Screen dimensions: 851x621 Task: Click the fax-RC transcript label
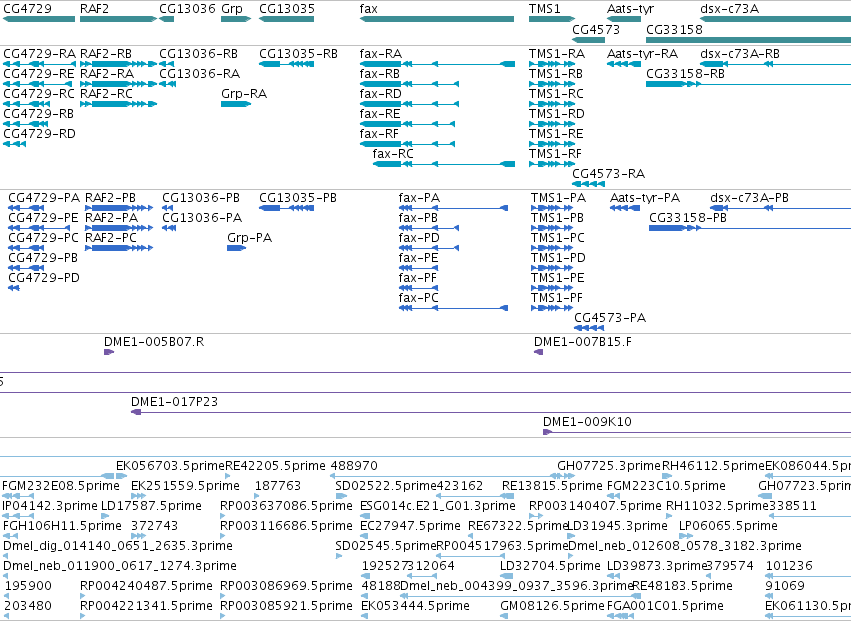click(x=393, y=154)
